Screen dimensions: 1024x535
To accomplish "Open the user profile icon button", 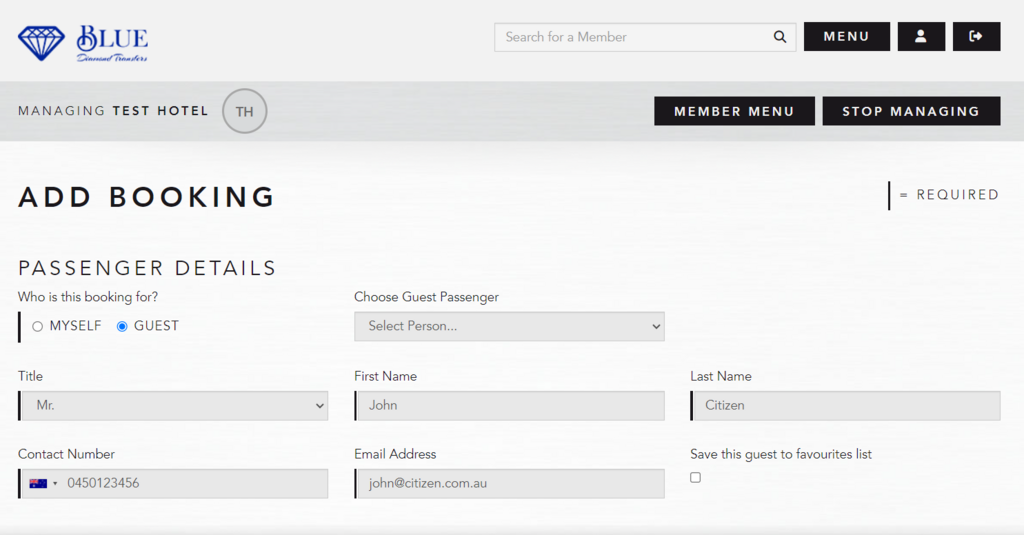I will coord(921,37).
